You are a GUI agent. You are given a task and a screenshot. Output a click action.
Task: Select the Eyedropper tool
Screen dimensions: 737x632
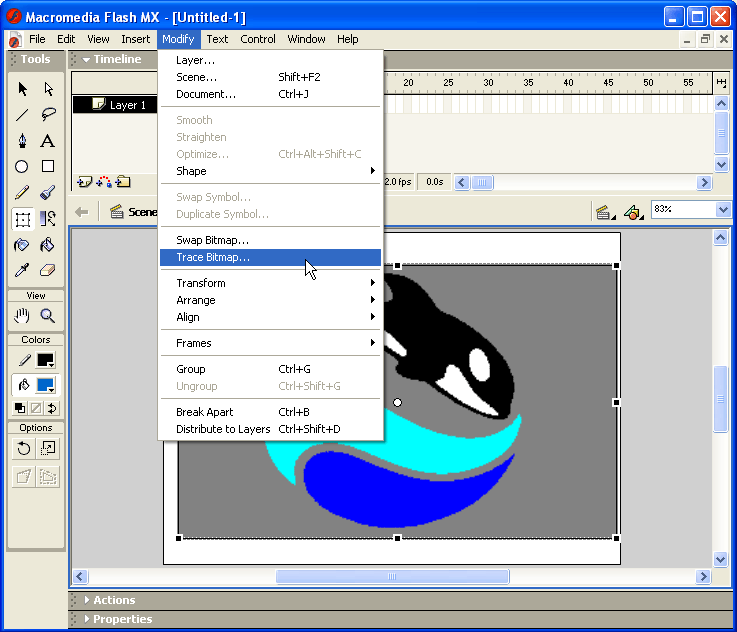tap(22, 270)
